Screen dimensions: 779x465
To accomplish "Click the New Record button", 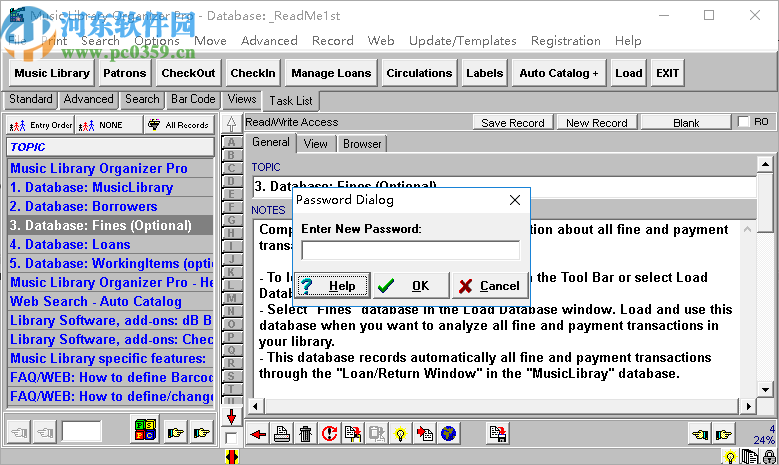I will point(597,123).
